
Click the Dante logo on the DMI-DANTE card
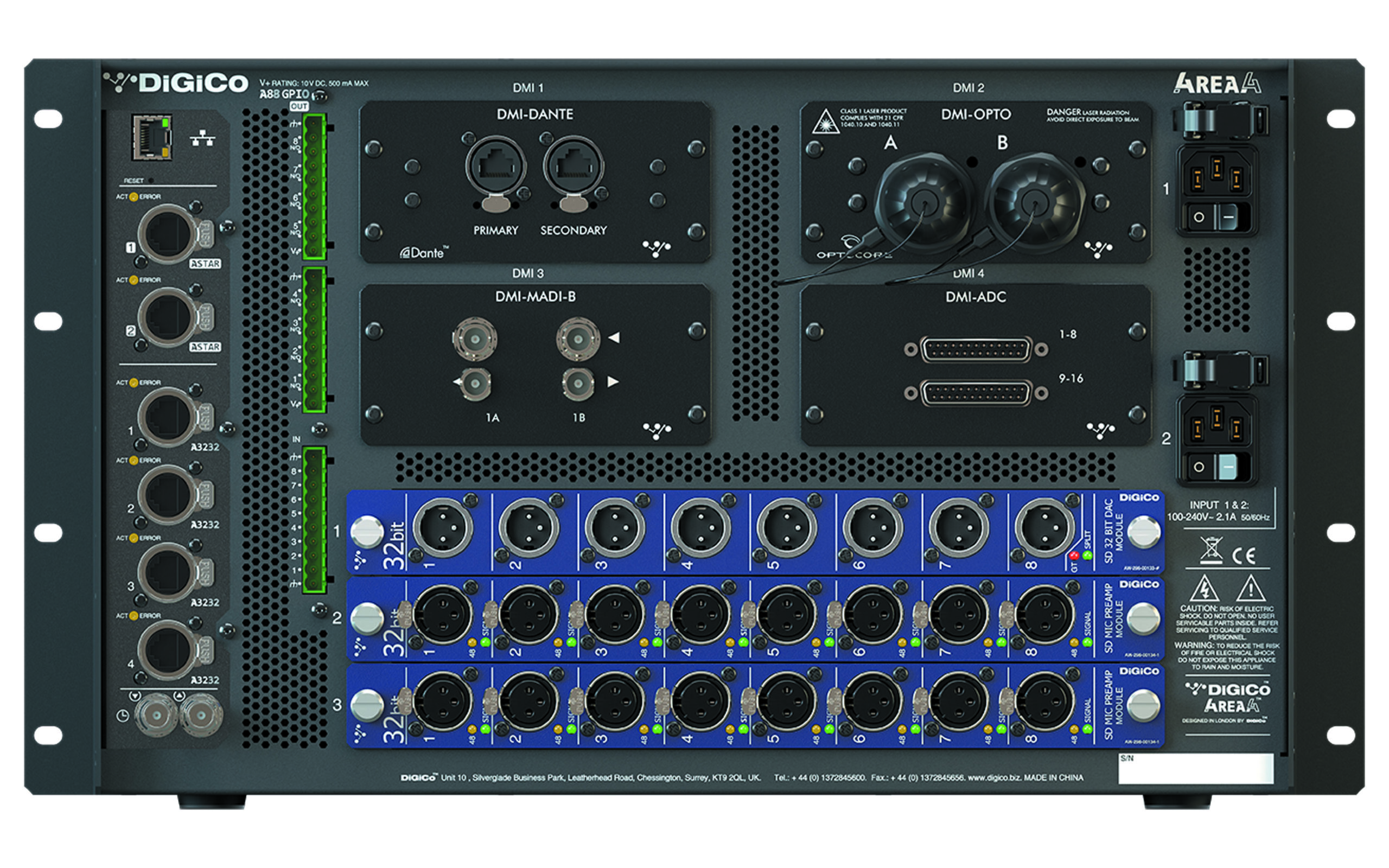click(424, 253)
